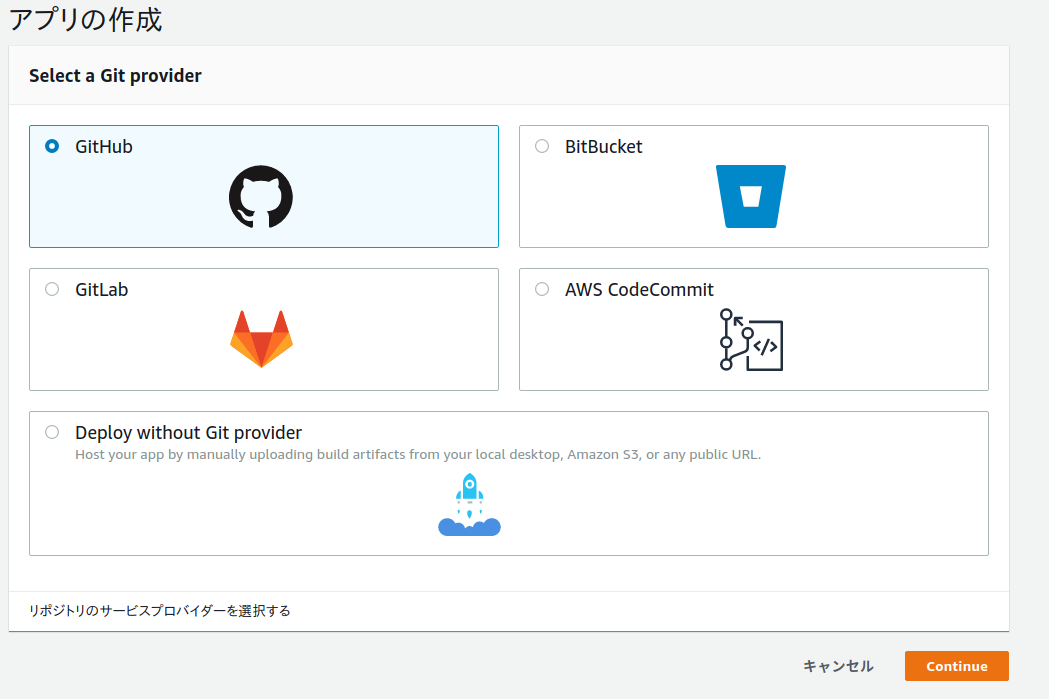The height and width of the screenshot is (699, 1049).
Task: Select the AWS CodeCommit radio button
Action: coord(541,289)
